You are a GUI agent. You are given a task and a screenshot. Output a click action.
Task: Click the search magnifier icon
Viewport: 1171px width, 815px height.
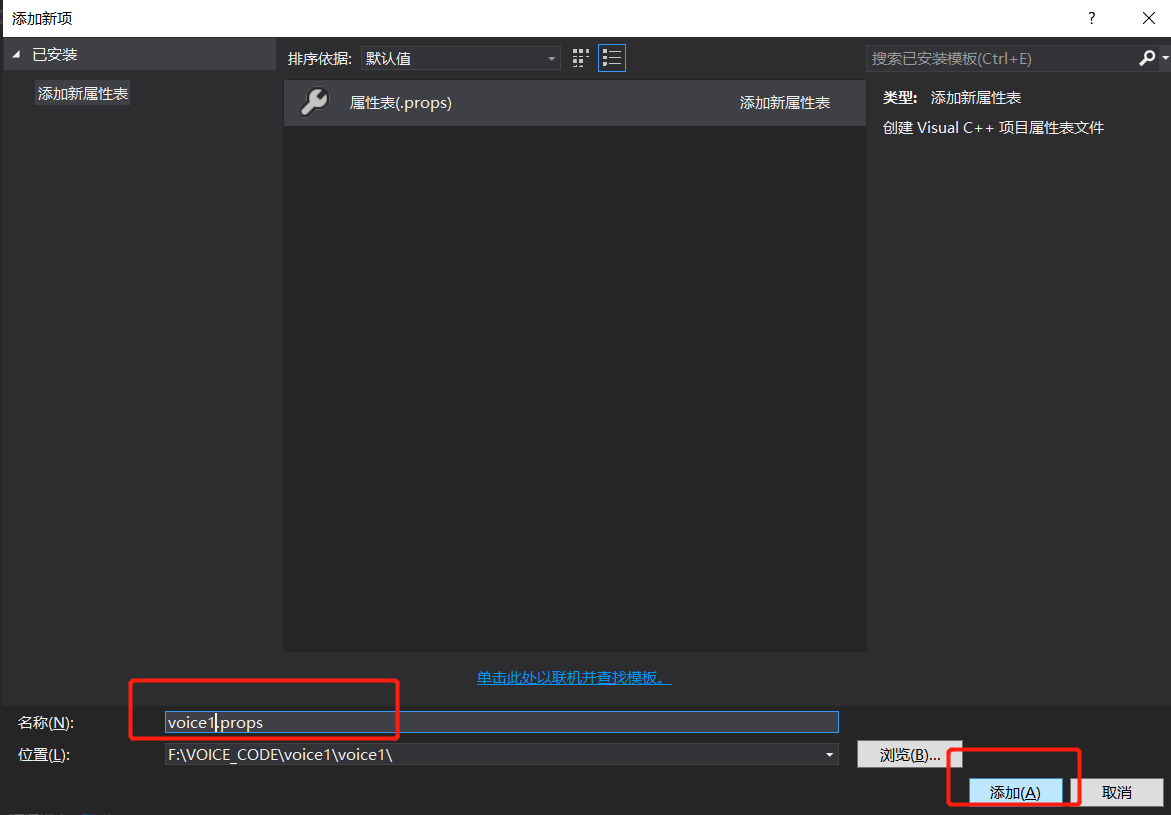pyautogui.click(x=1146, y=58)
